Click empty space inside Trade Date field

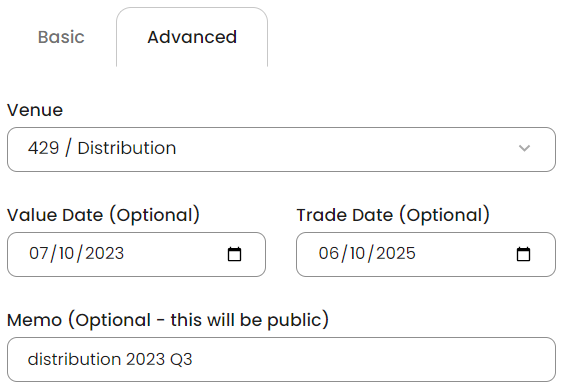pos(465,254)
